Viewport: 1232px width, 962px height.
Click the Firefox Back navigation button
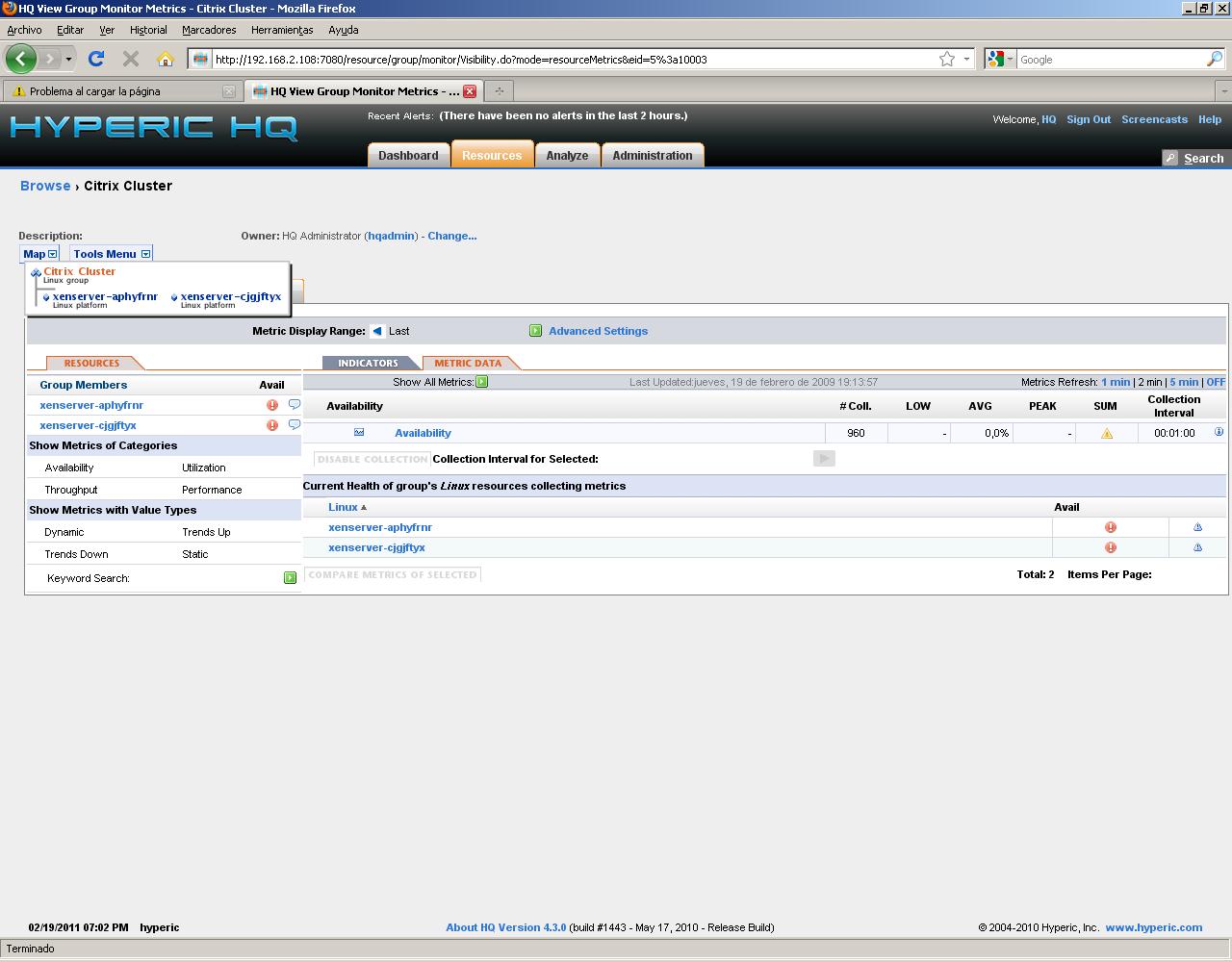coord(21,59)
